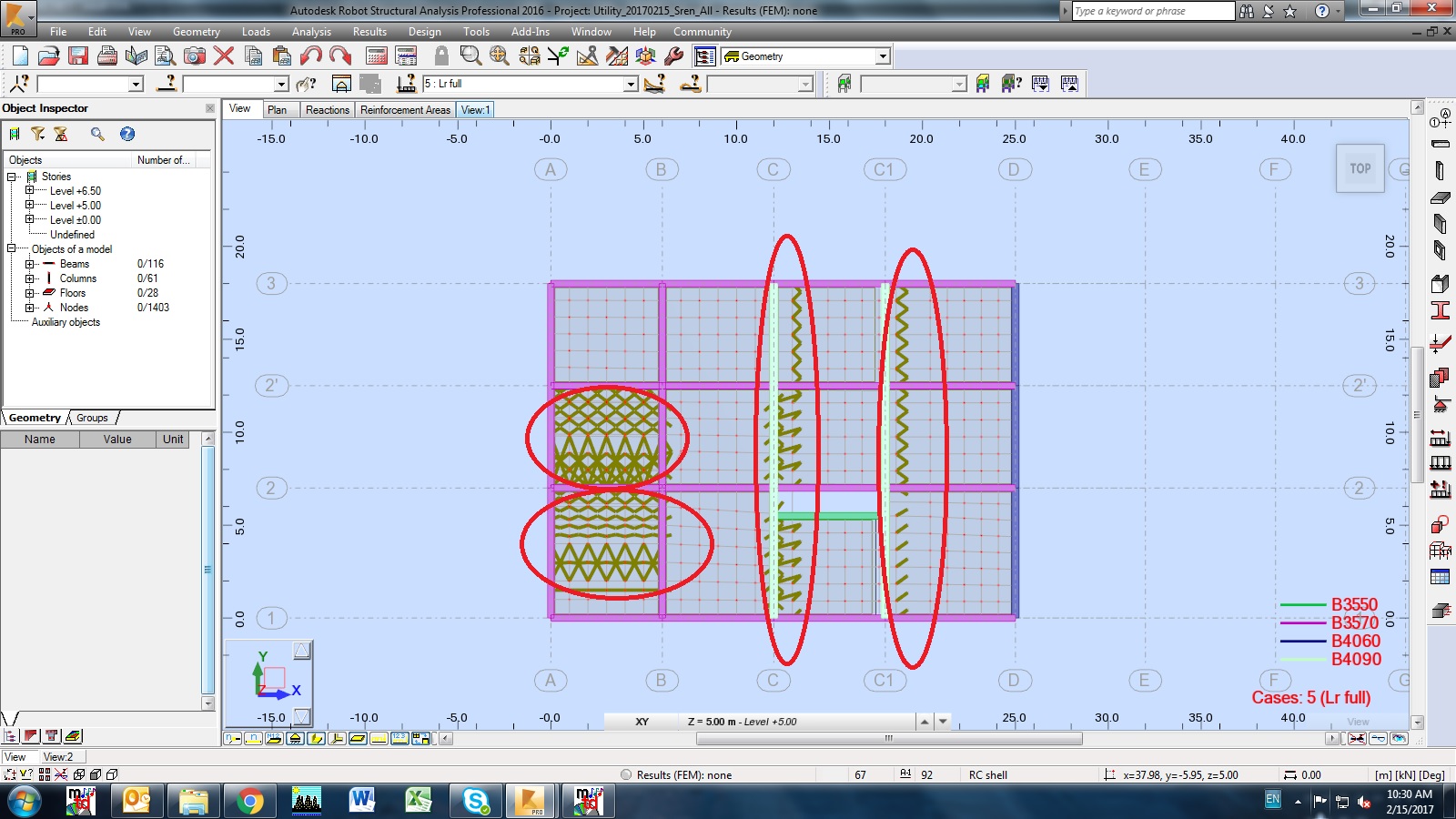Image resolution: width=1456 pixels, height=819 pixels.
Task: Click the red X delete icon
Action: [224, 56]
